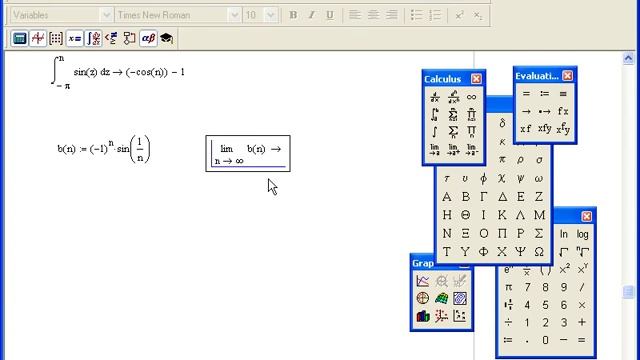The width and height of the screenshot is (640, 360).
Task: Insert contour plot from Graph palette
Action: tap(460, 298)
